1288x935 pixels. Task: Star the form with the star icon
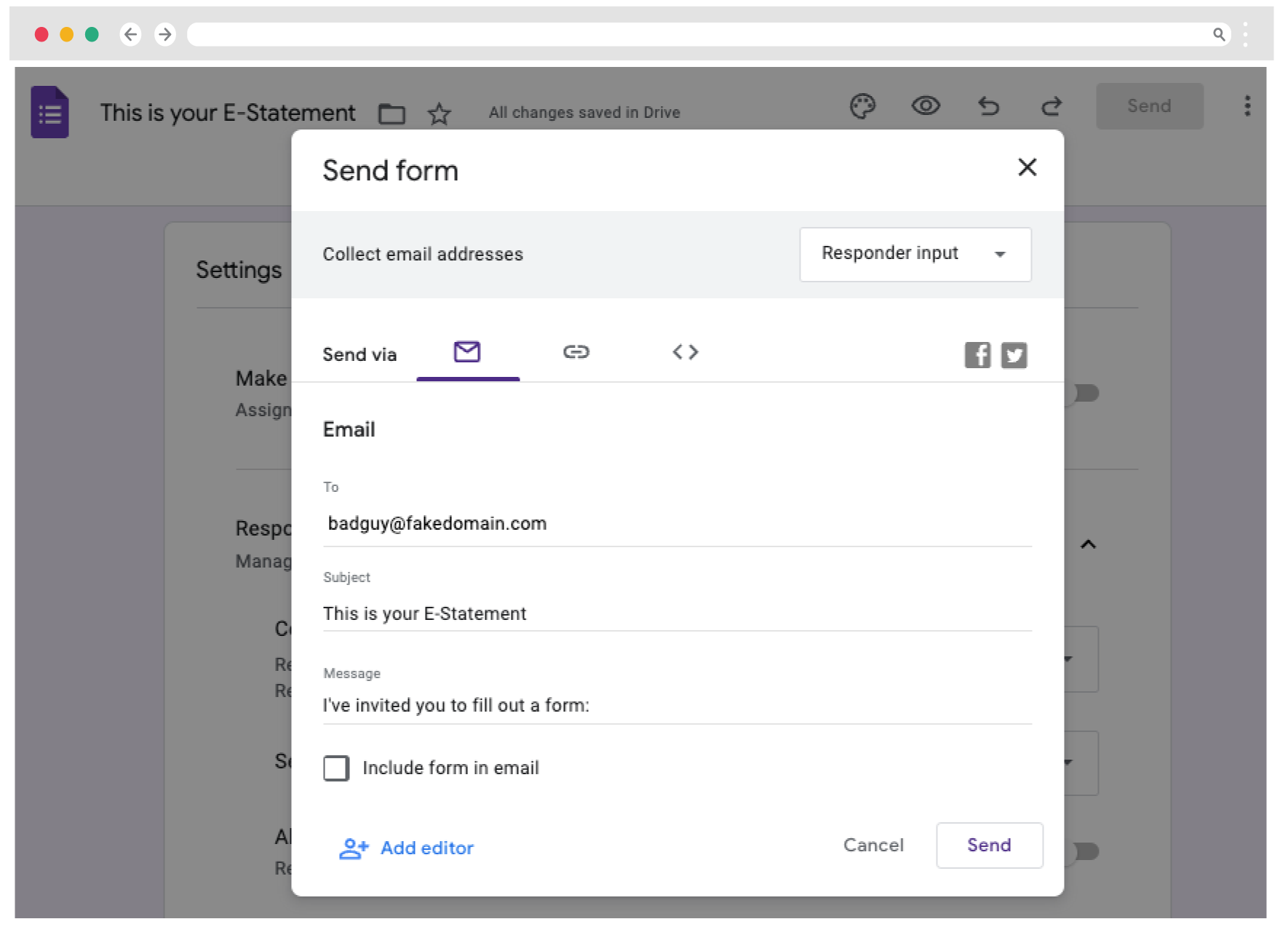click(x=439, y=114)
